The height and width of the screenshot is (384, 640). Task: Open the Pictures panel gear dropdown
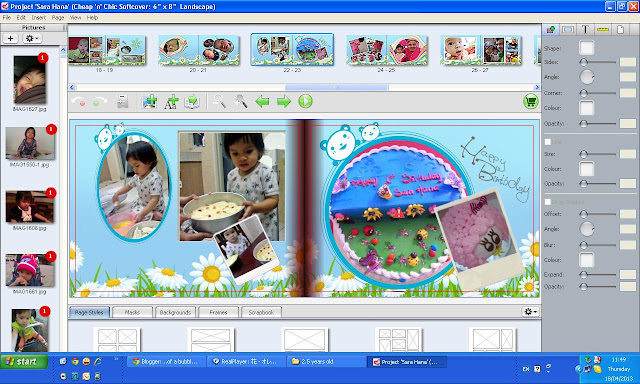[32, 38]
